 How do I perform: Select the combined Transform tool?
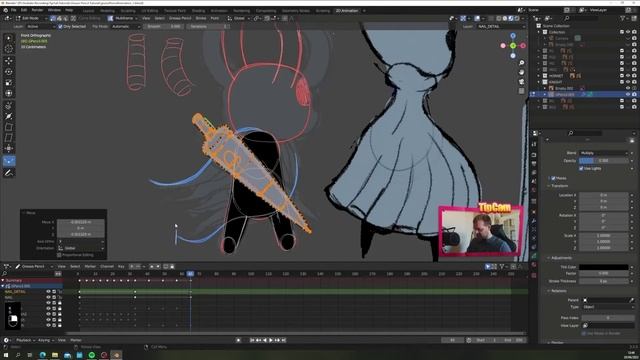(x=9, y=93)
